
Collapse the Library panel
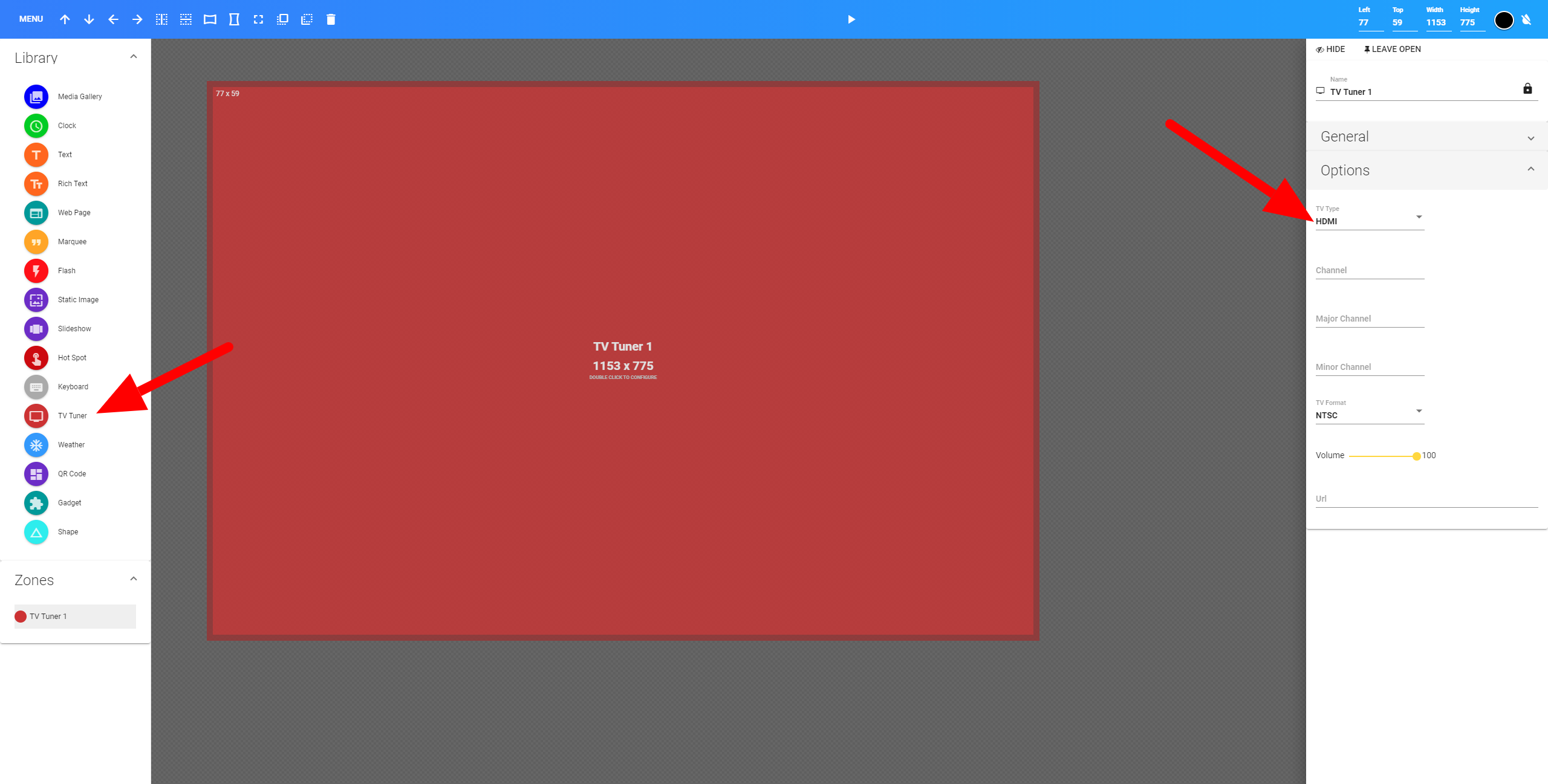tap(134, 57)
